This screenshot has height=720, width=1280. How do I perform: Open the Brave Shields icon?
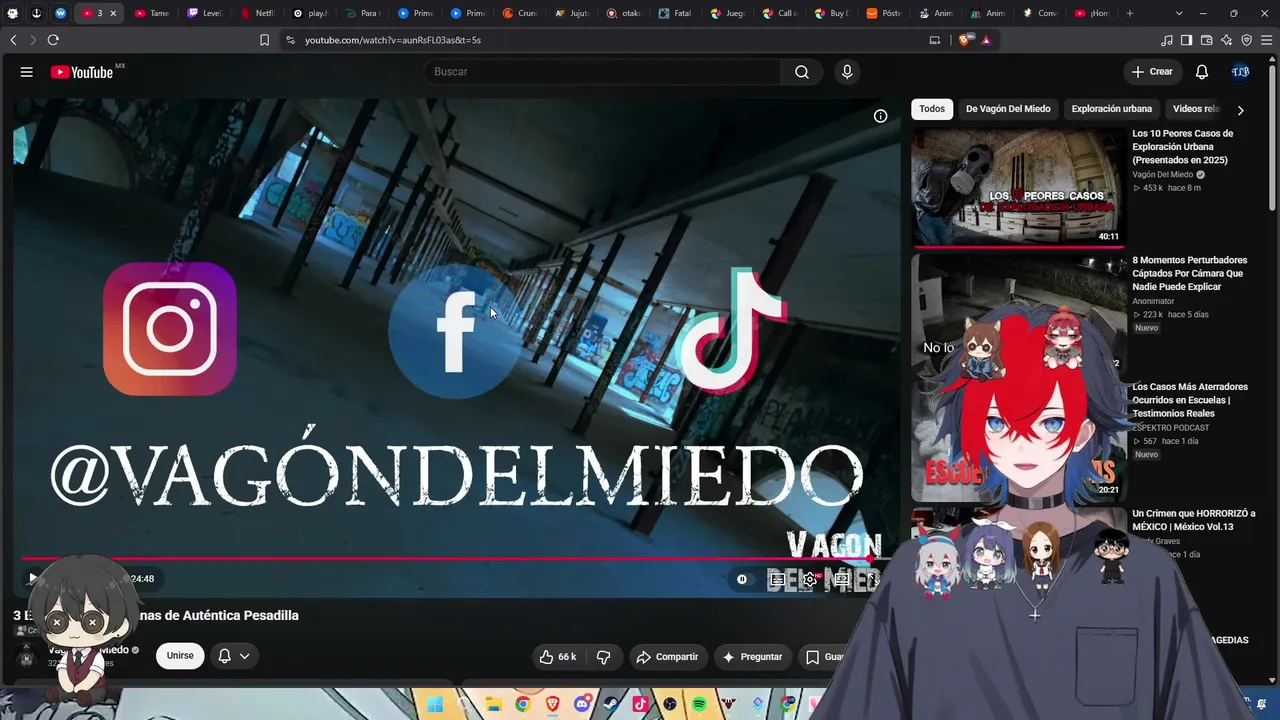click(964, 40)
